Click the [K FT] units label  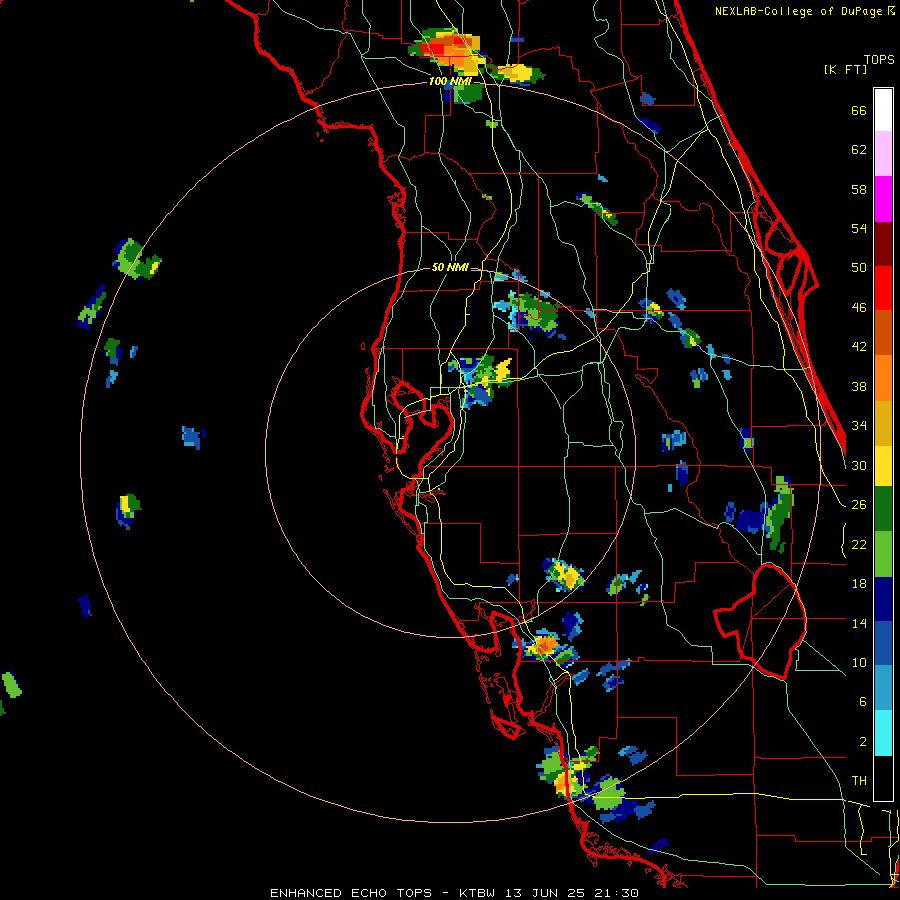(x=845, y=70)
